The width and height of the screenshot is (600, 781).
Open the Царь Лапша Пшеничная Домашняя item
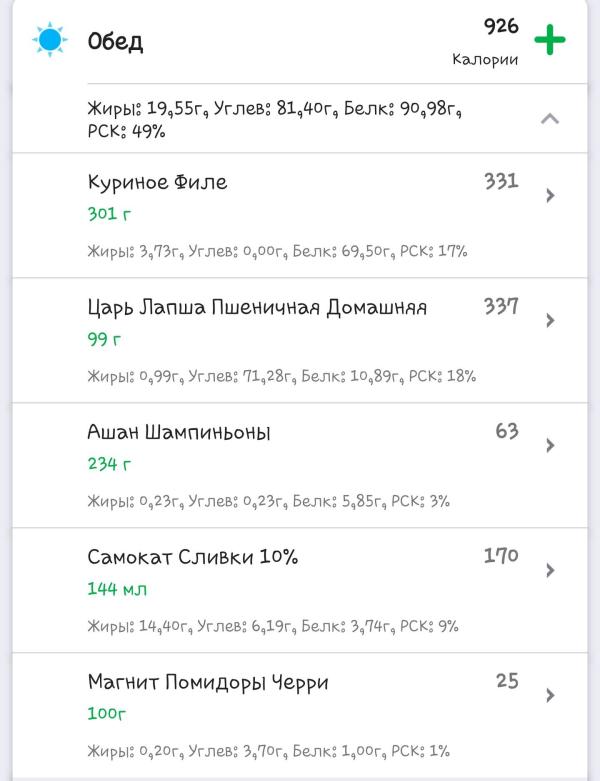click(x=300, y=341)
